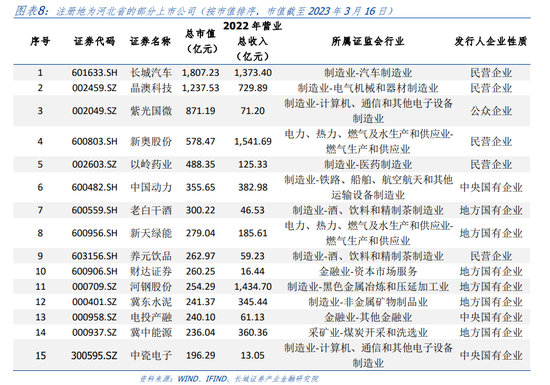The width and height of the screenshot is (550, 385).
Task: Select stock code 601633.SH
Action: 94,73
